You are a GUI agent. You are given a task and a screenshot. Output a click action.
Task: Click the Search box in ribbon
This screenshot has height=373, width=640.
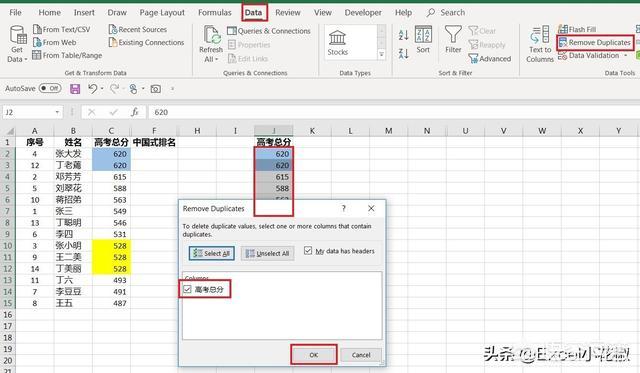pos(446,13)
